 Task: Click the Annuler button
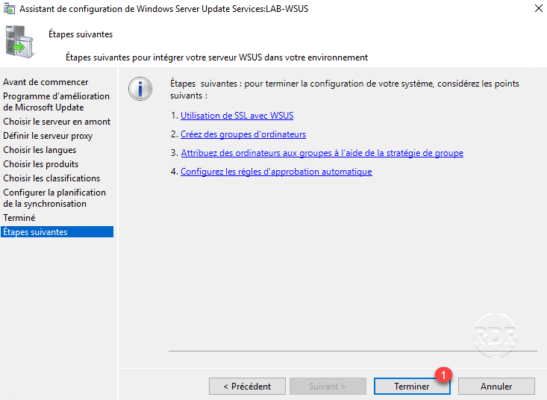click(x=496, y=386)
